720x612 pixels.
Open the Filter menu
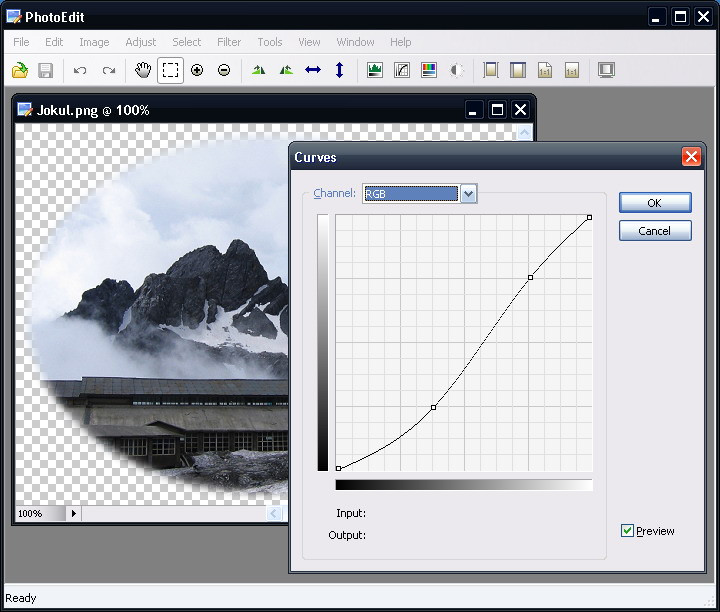(229, 42)
